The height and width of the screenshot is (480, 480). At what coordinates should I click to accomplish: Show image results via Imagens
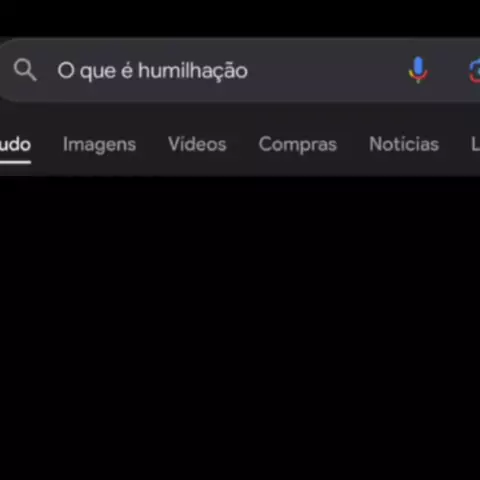pos(99,144)
